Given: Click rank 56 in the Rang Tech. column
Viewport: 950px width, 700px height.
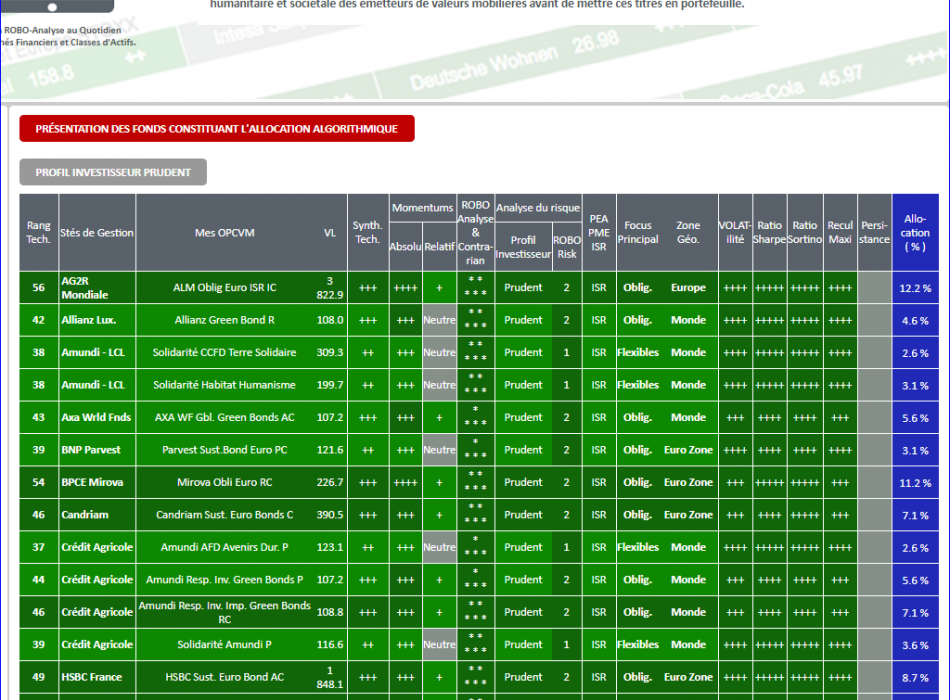Looking at the screenshot, I should click(38, 287).
